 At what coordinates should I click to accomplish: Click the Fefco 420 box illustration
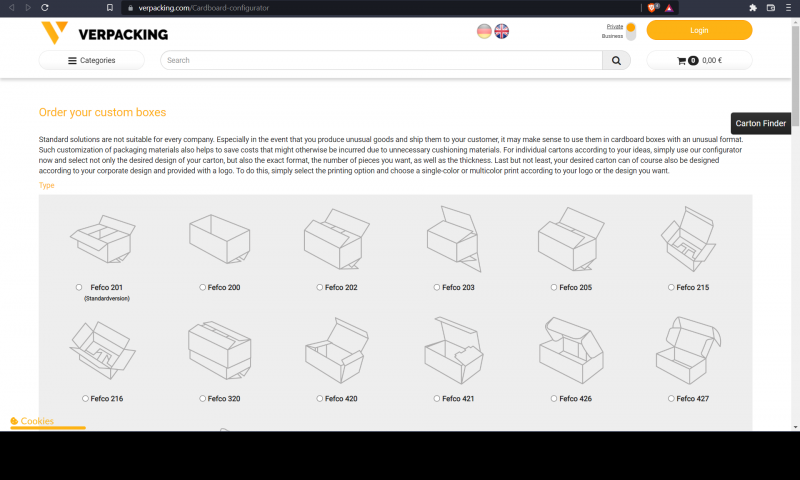click(337, 350)
